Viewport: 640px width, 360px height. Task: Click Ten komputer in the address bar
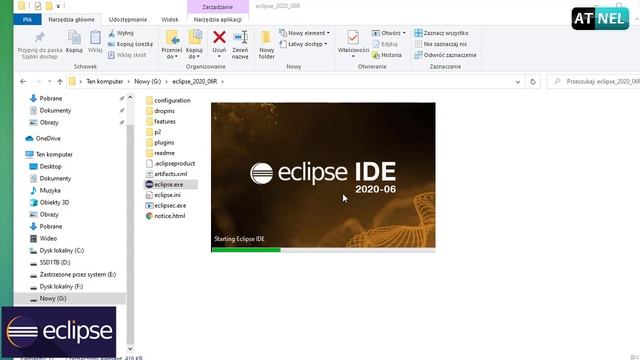pyautogui.click(x=104, y=82)
